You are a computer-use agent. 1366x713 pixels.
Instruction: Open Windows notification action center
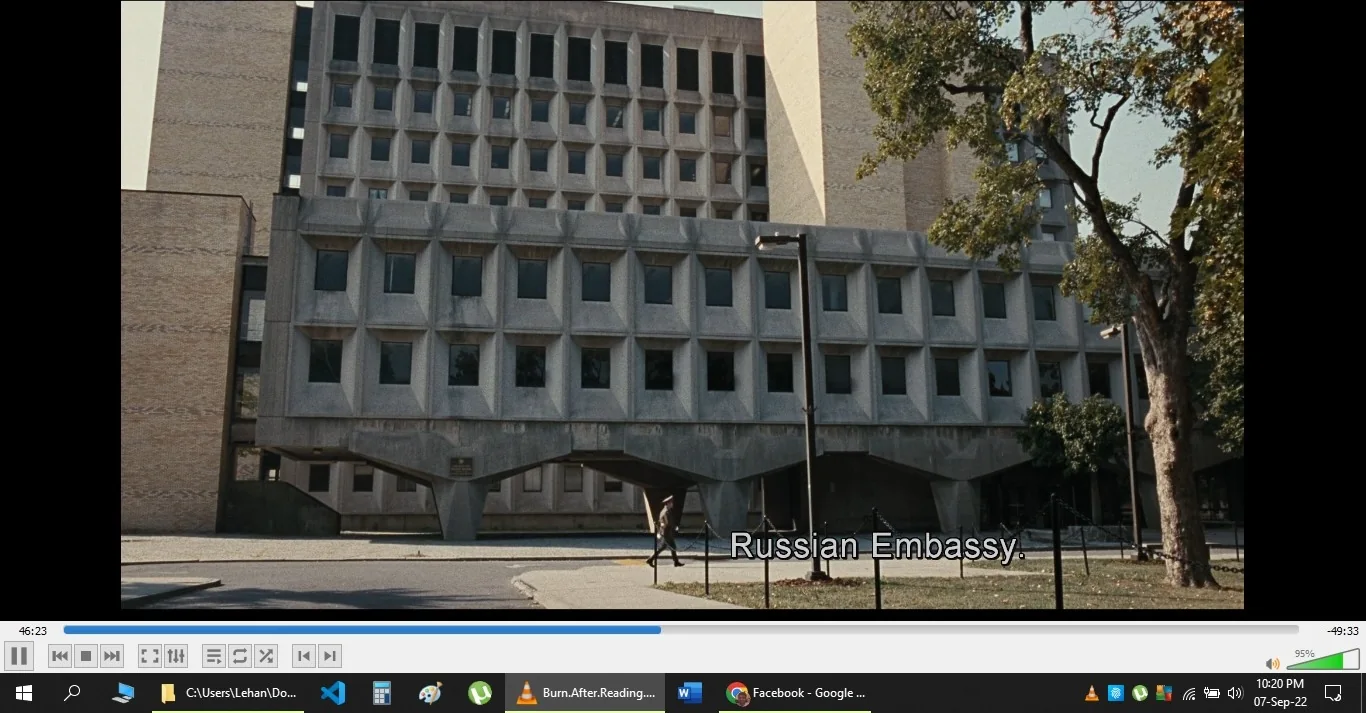[1333, 692]
